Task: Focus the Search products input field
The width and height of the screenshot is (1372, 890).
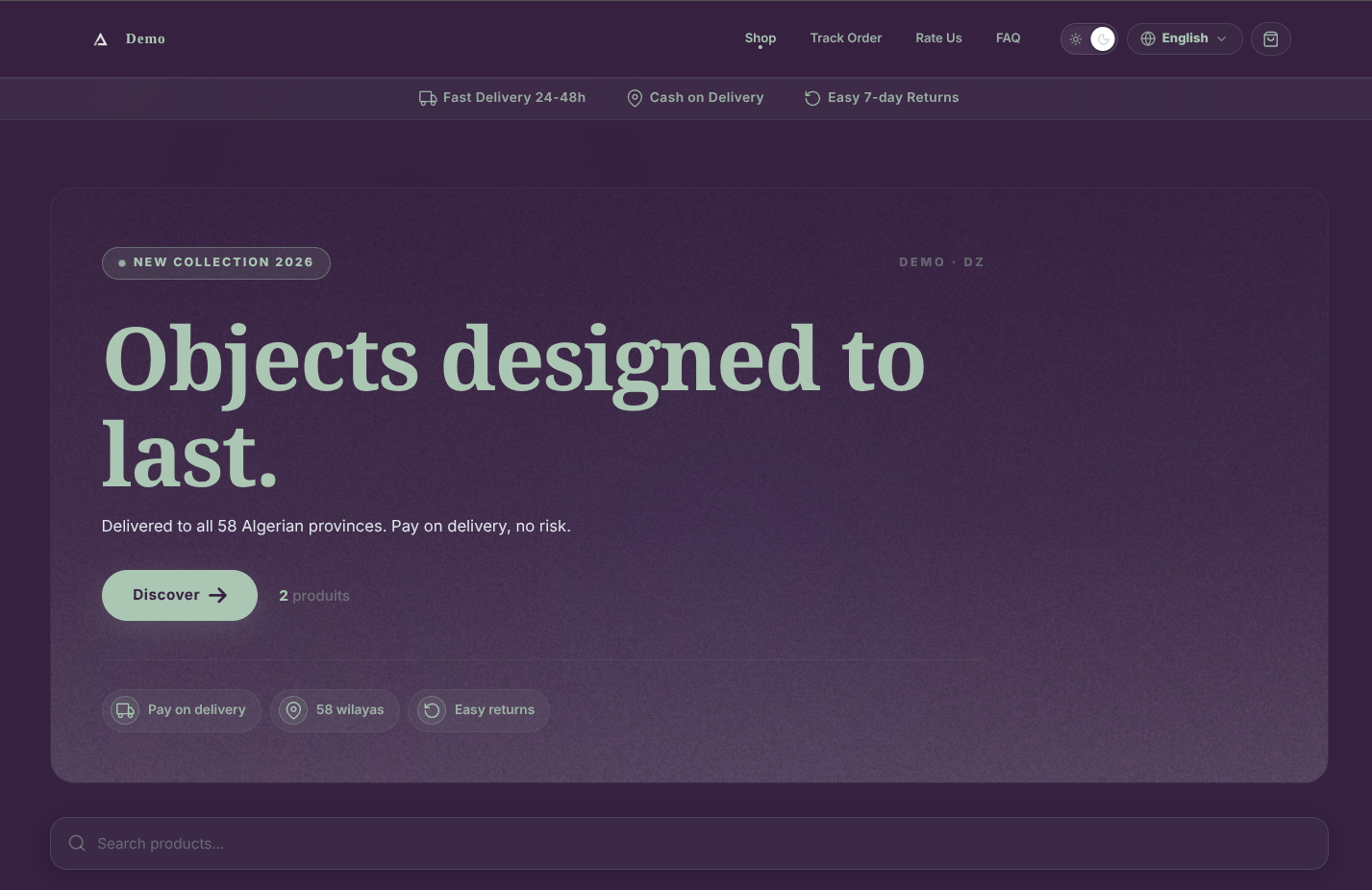Action: pos(689,844)
